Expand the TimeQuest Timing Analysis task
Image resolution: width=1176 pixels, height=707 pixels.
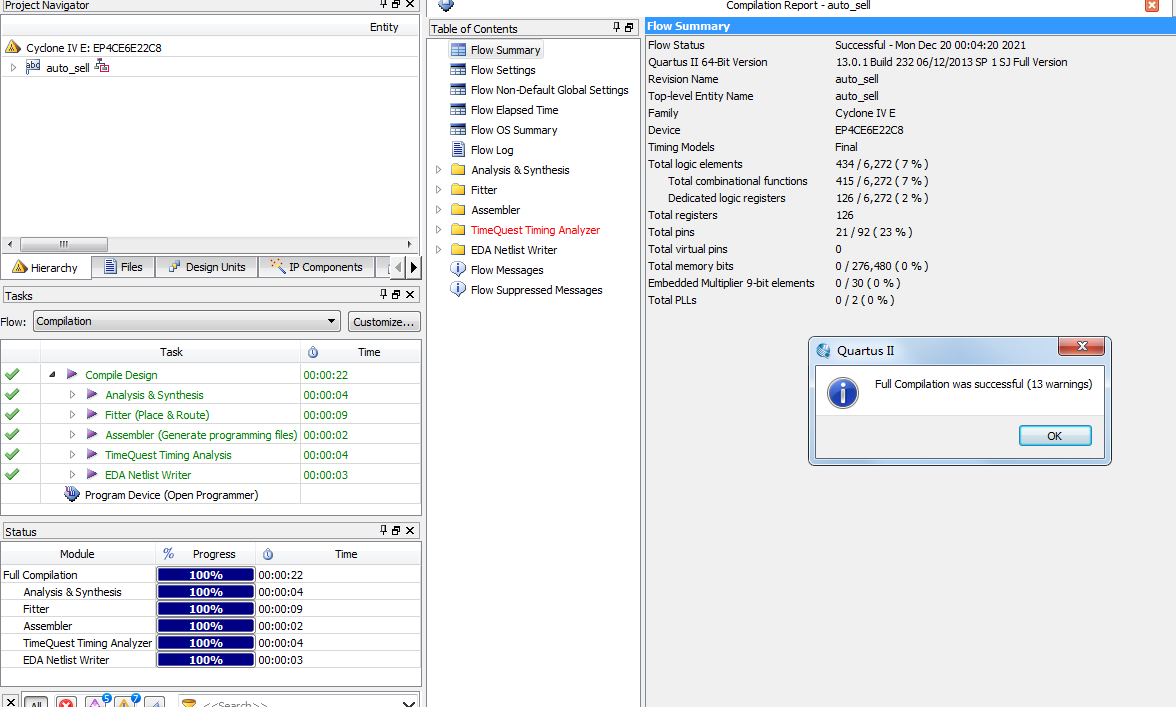pyautogui.click(x=72, y=454)
